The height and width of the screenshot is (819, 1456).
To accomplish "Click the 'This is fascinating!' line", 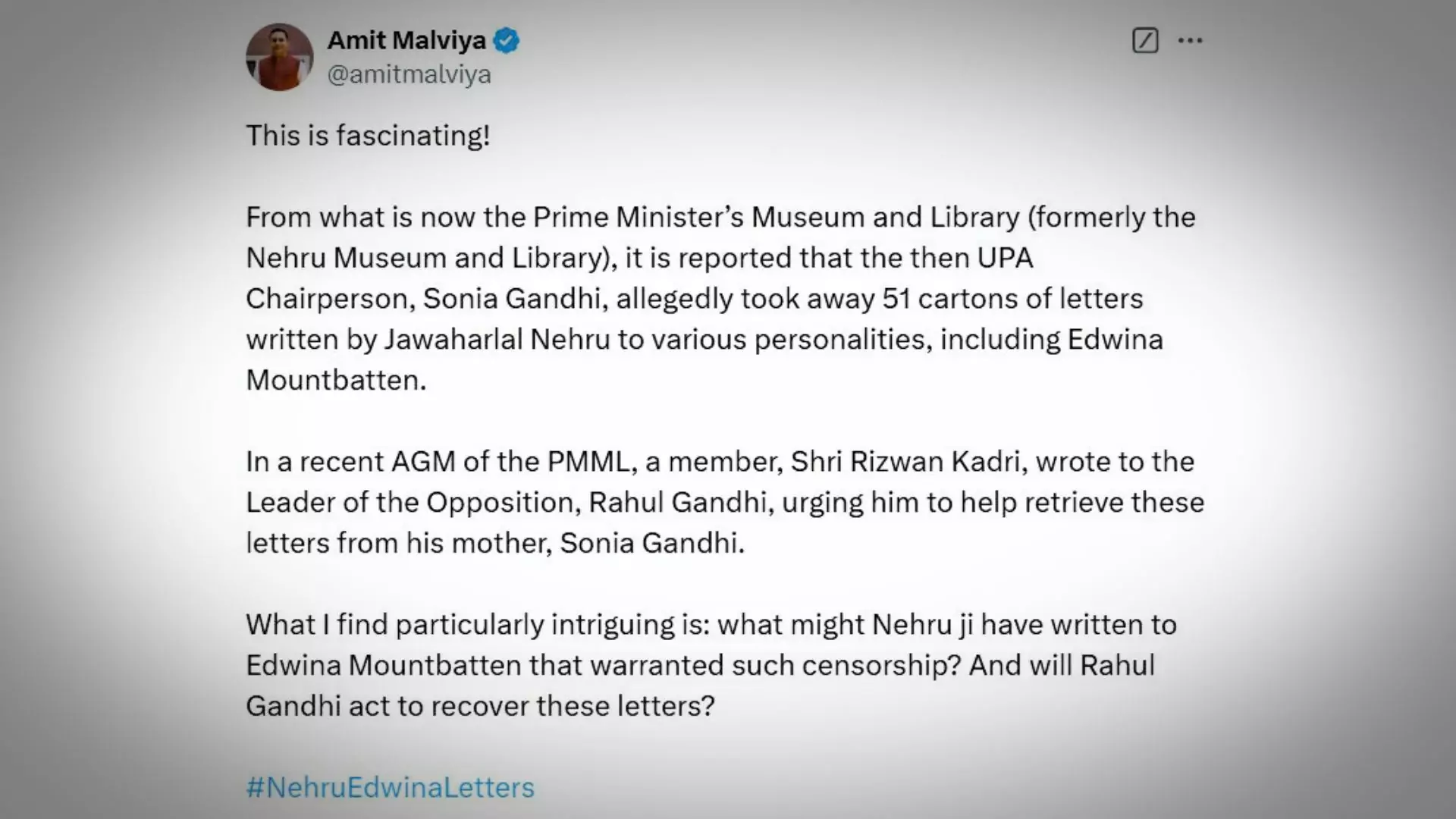I will [368, 136].
